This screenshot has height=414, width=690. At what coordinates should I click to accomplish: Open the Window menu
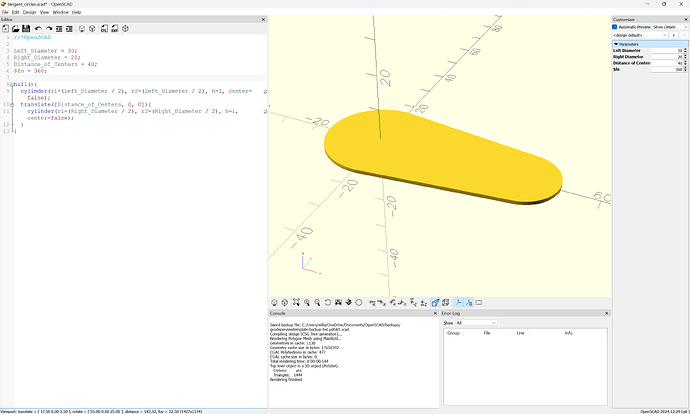point(61,12)
